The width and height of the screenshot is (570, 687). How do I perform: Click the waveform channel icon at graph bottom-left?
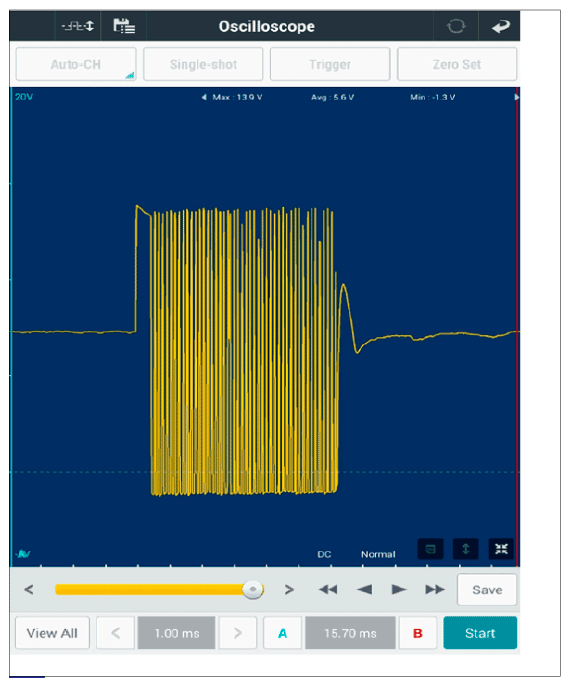click(x=23, y=554)
